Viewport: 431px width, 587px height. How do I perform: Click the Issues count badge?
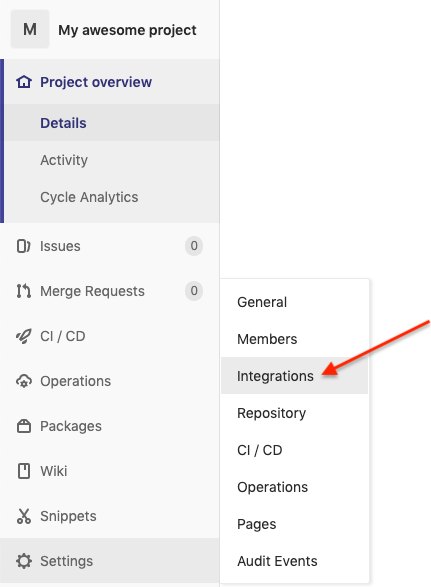coord(194,246)
